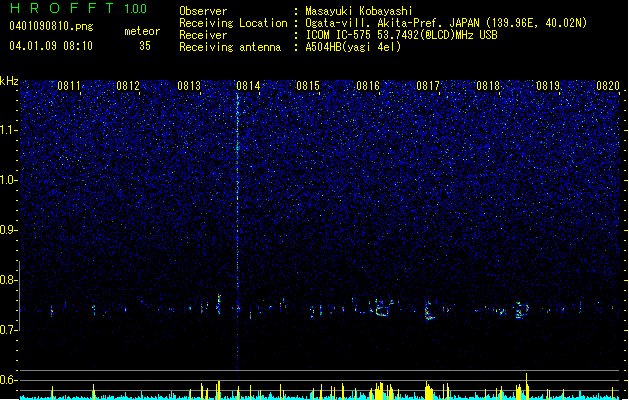Click observer name Masayuki Kobayashi

pos(359,11)
